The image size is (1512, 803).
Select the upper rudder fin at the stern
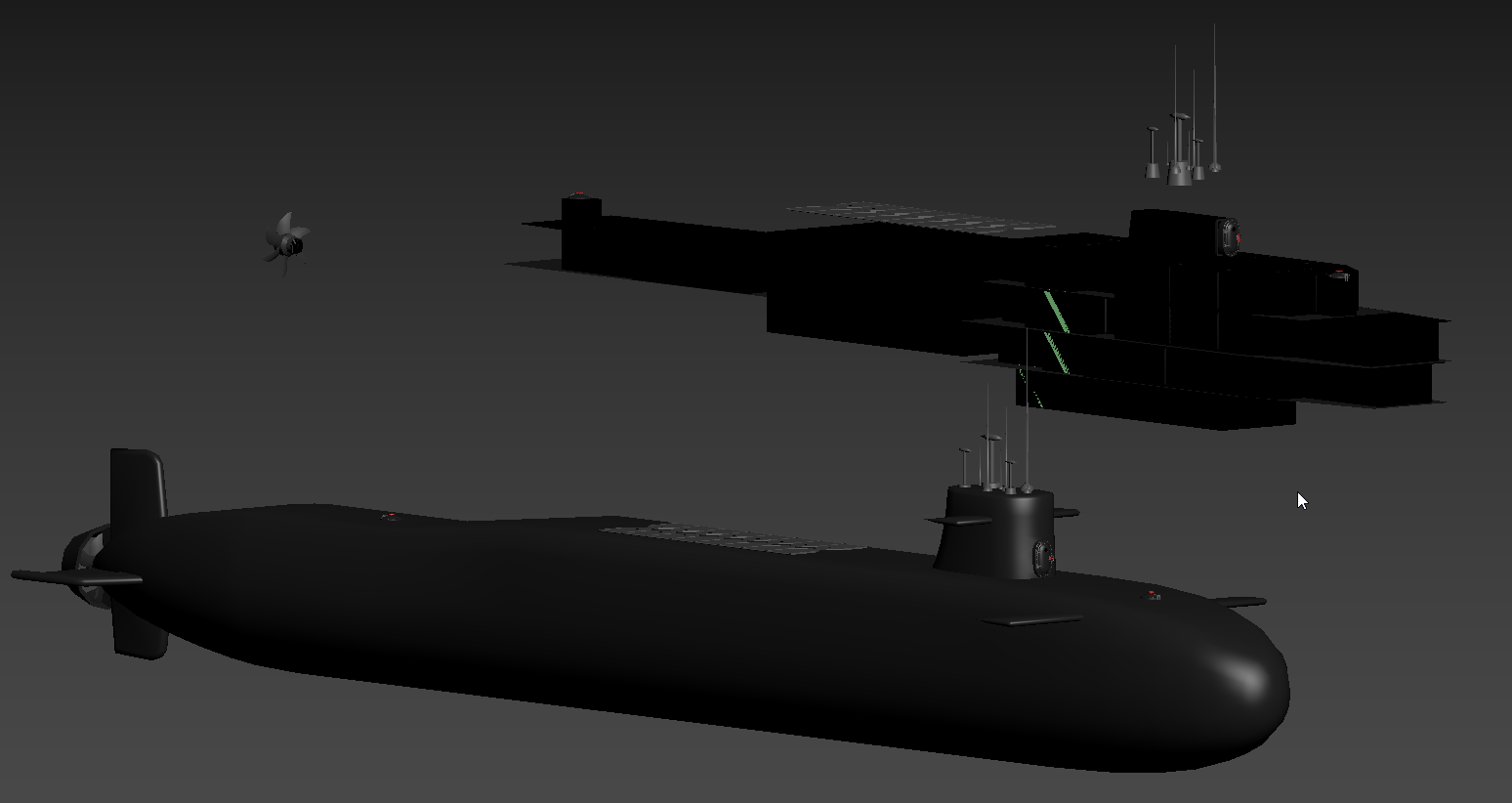point(137,483)
